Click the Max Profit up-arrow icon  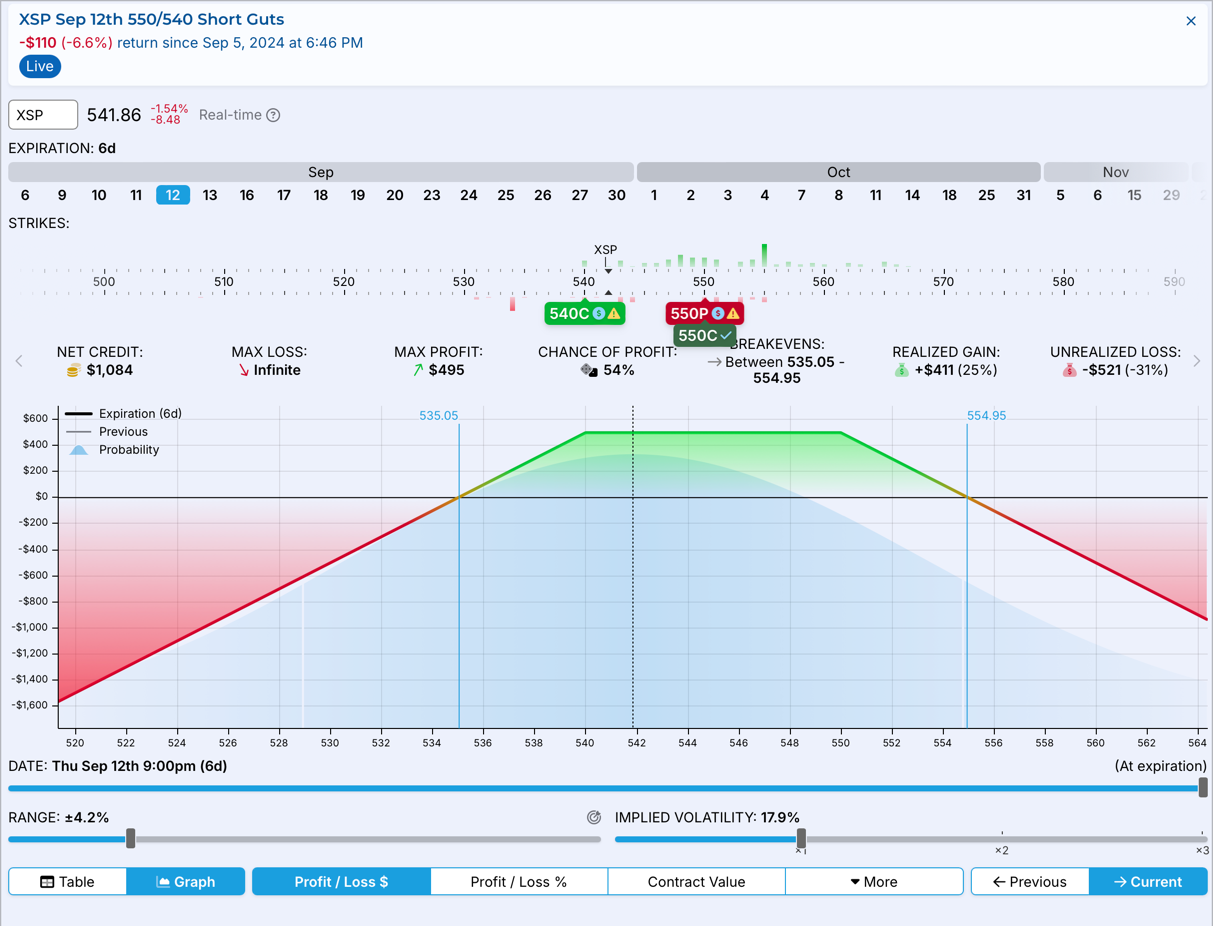(418, 370)
